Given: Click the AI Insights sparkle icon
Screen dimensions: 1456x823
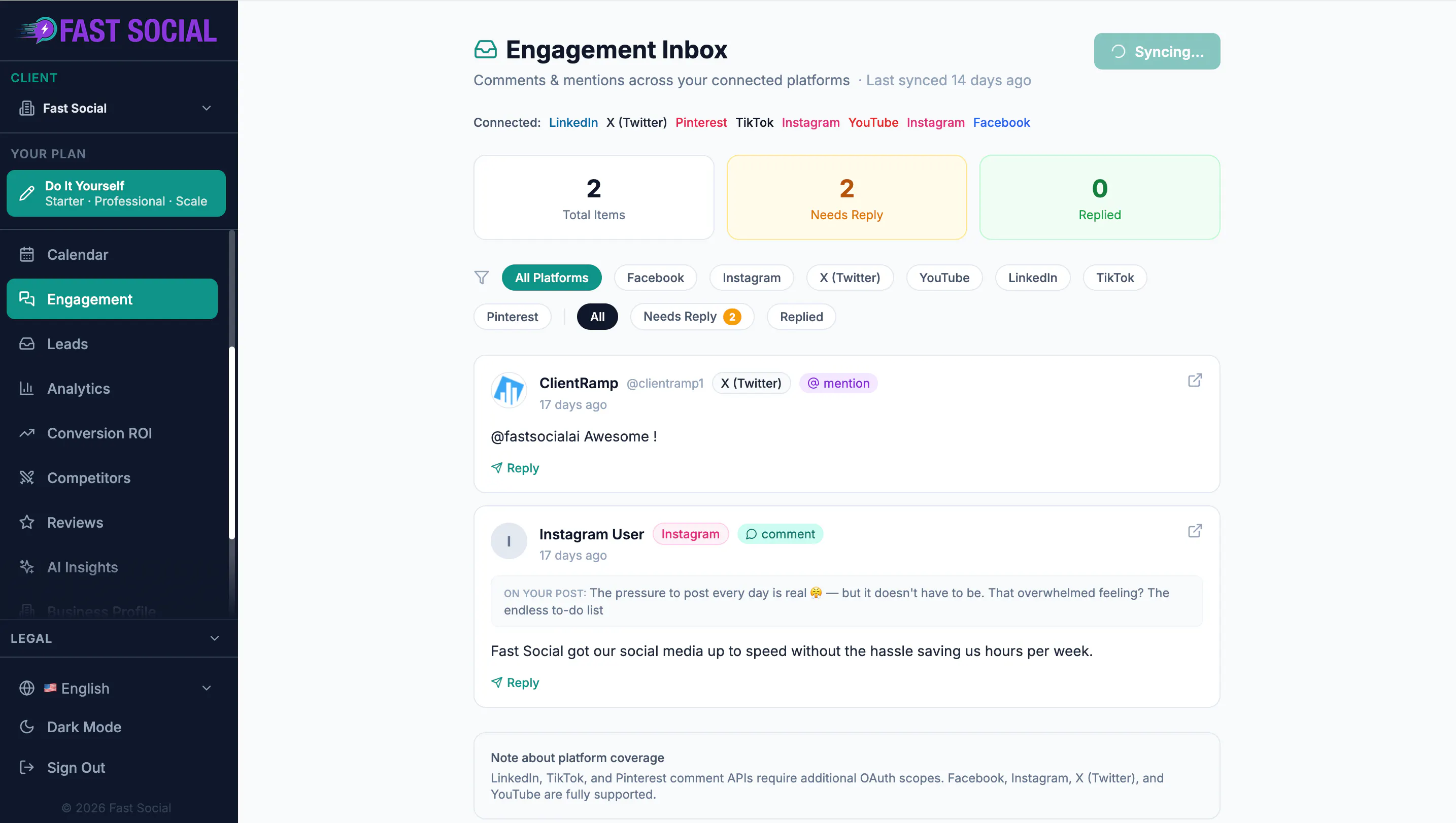Looking at the screenshot, I should pos(26,567).
